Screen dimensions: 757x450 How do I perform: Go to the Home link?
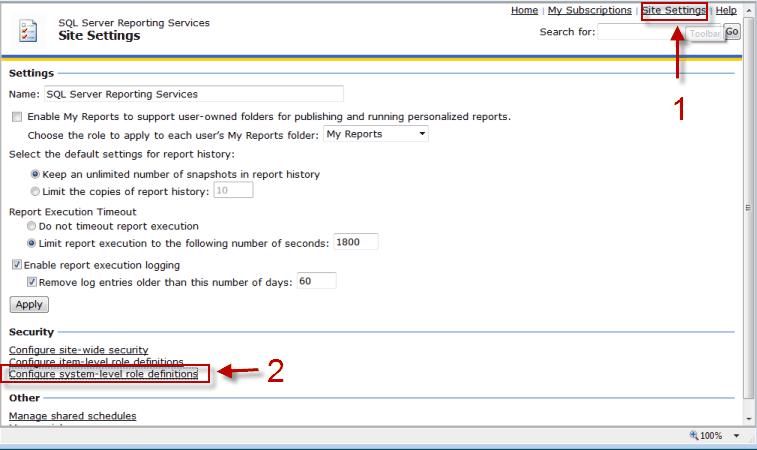[524, 10]
